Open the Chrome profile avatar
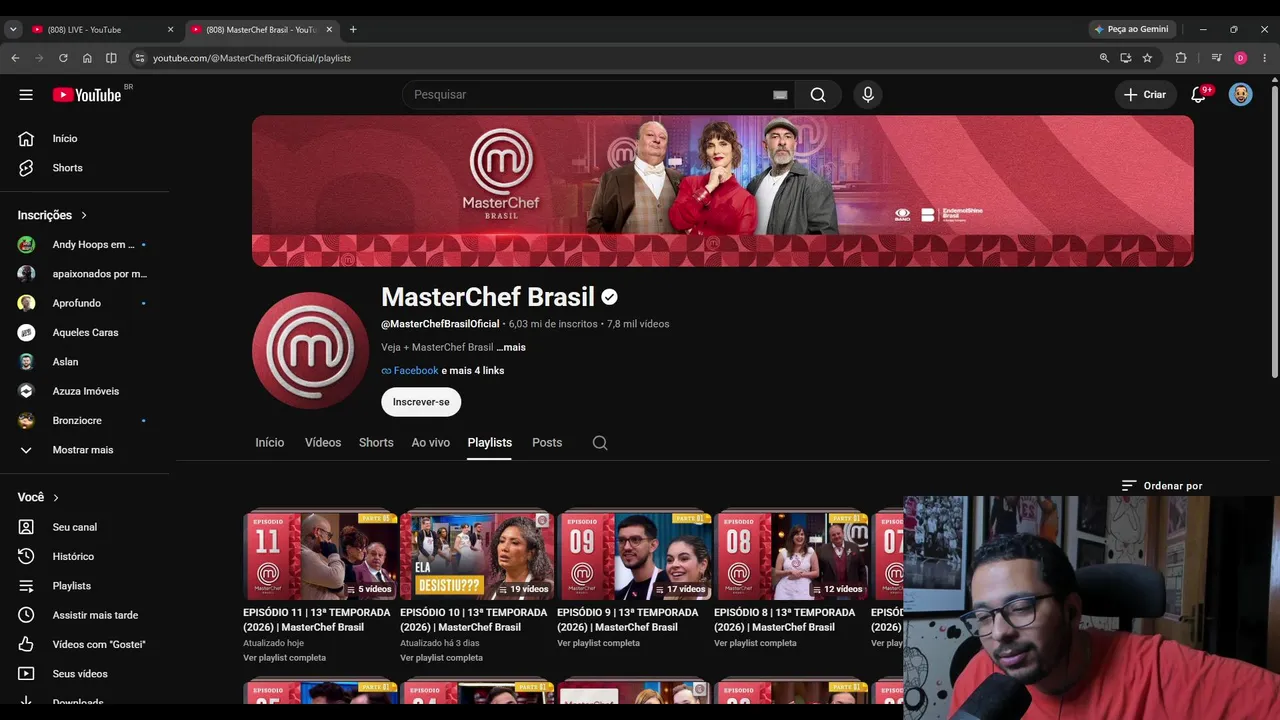The width and height of the screenshot is (1280, 720). click(x=1241, y=58)
